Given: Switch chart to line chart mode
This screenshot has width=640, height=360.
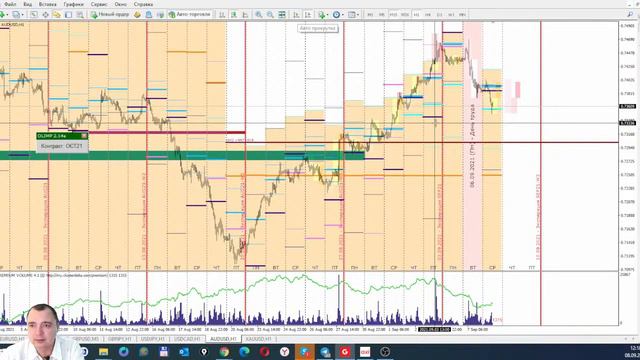Looking at the screenshot, I should click(245, 15).
